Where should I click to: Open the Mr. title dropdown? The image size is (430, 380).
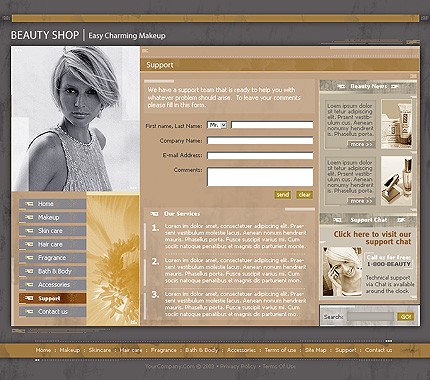(x=217, y=125)
